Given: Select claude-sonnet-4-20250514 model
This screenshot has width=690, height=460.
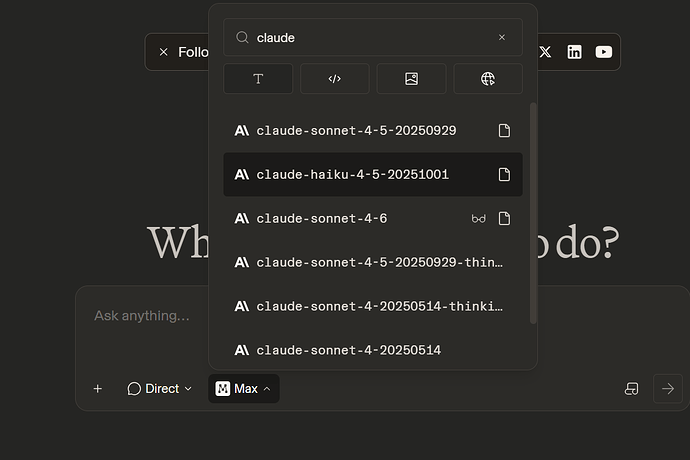Looking at the screenshot, I should click(x=373, y=350).
